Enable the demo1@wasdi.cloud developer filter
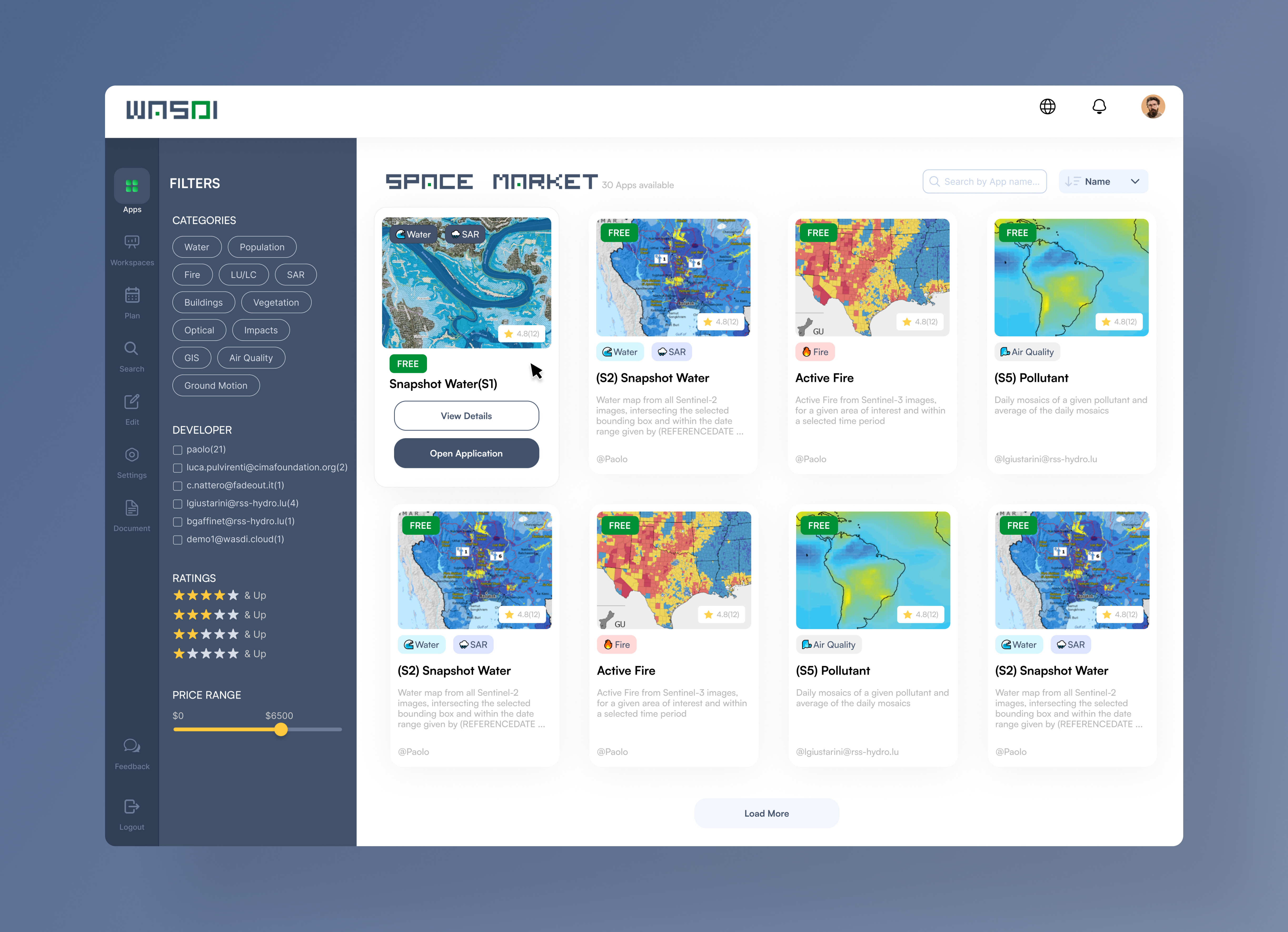Image resolution: width=1288 pixels, height=932 pixels. (x=178, y=540)
